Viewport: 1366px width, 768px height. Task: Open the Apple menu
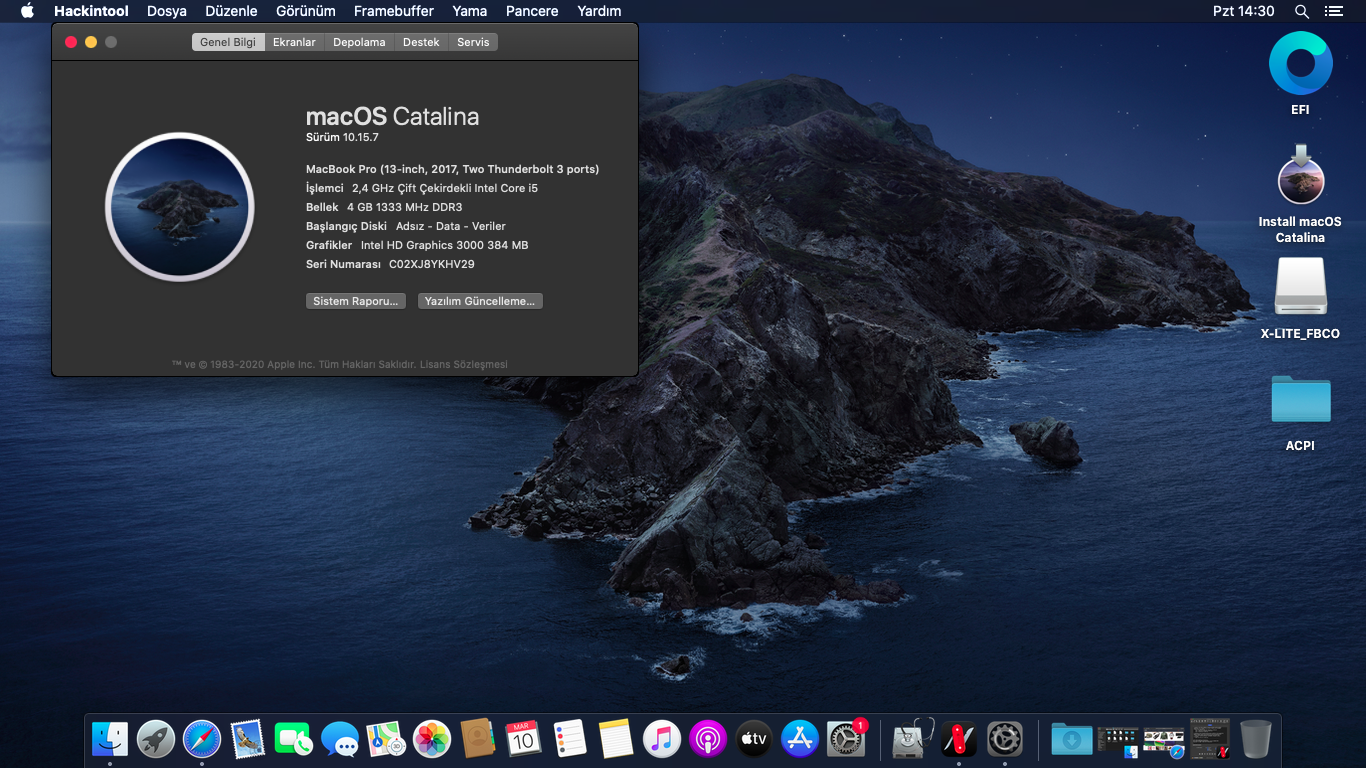coord(27,11)
